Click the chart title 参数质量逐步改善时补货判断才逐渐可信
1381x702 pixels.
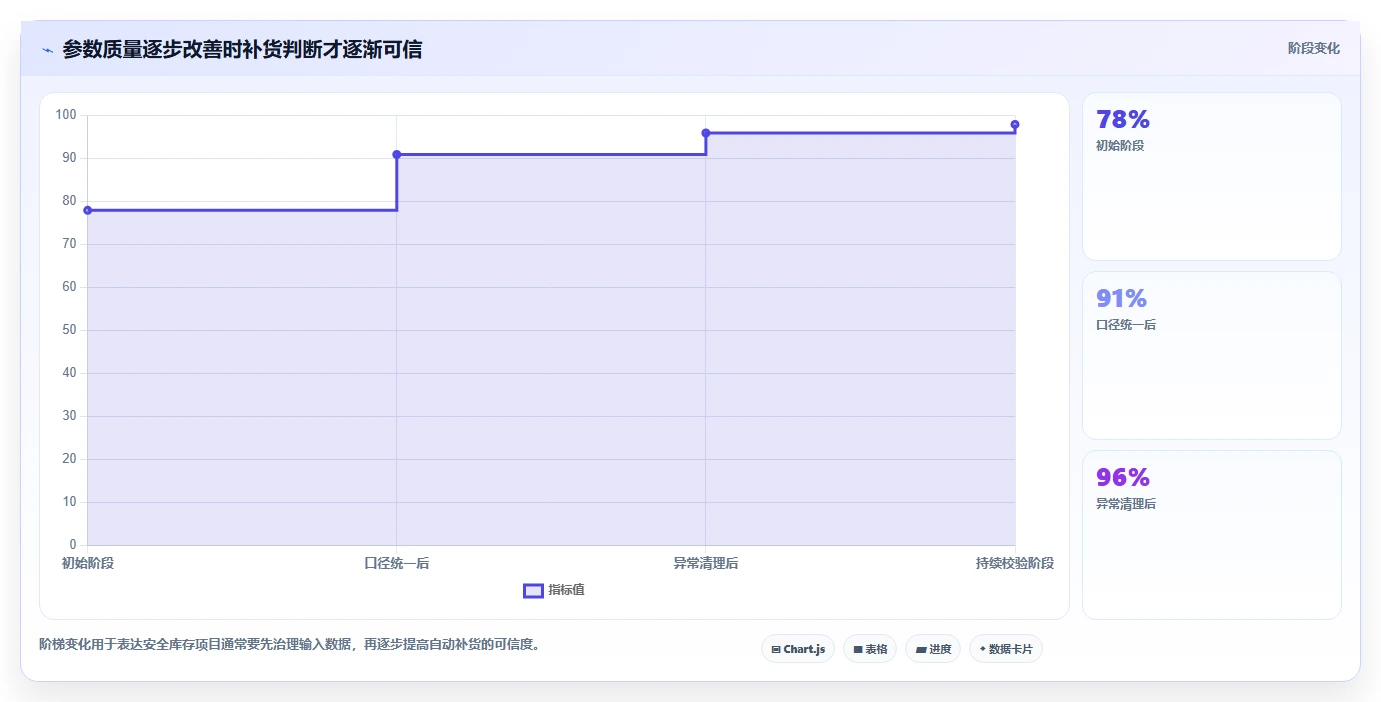[242, 49]
